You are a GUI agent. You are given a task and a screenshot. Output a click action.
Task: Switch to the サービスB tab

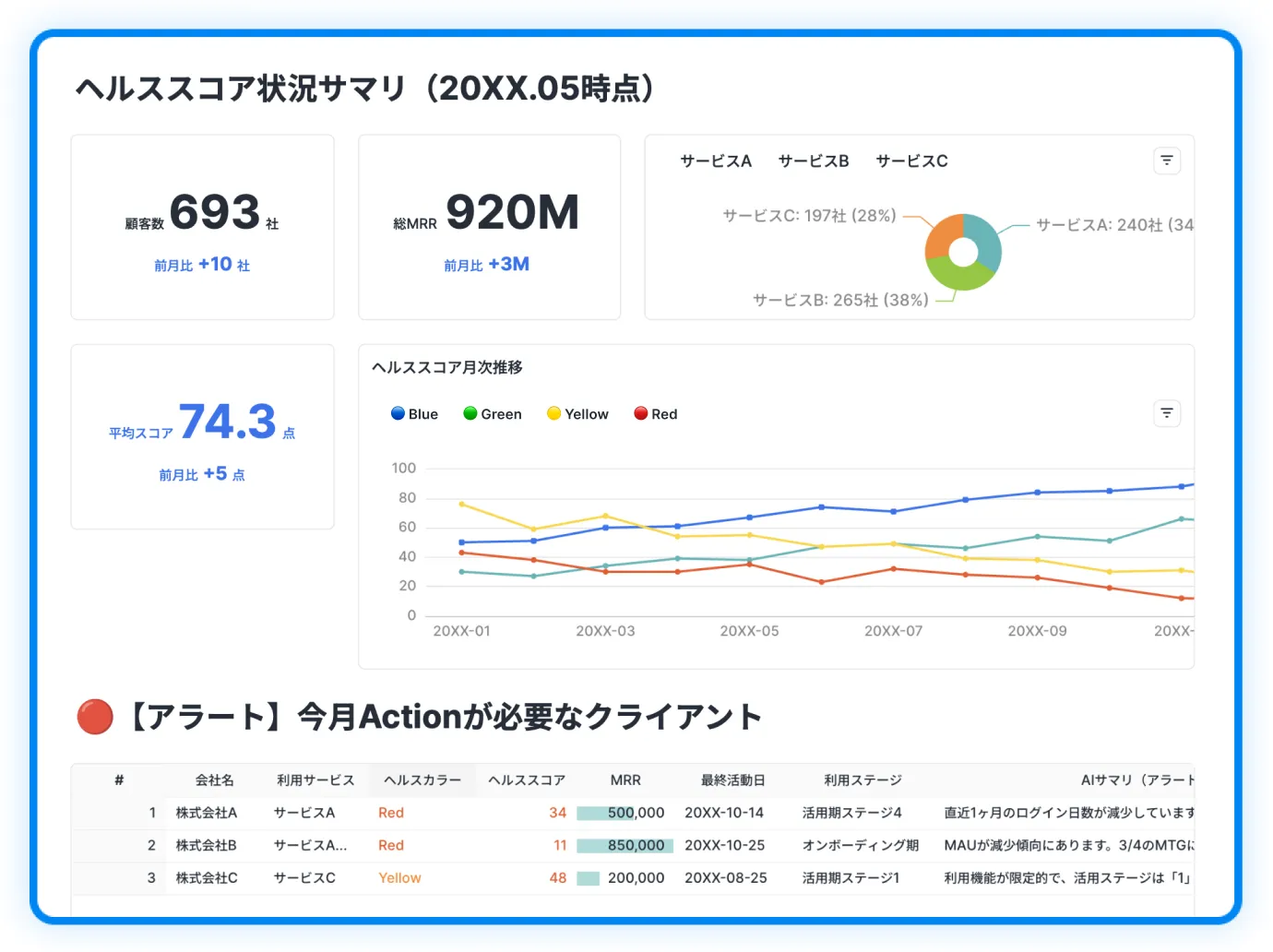click(813, 161)
